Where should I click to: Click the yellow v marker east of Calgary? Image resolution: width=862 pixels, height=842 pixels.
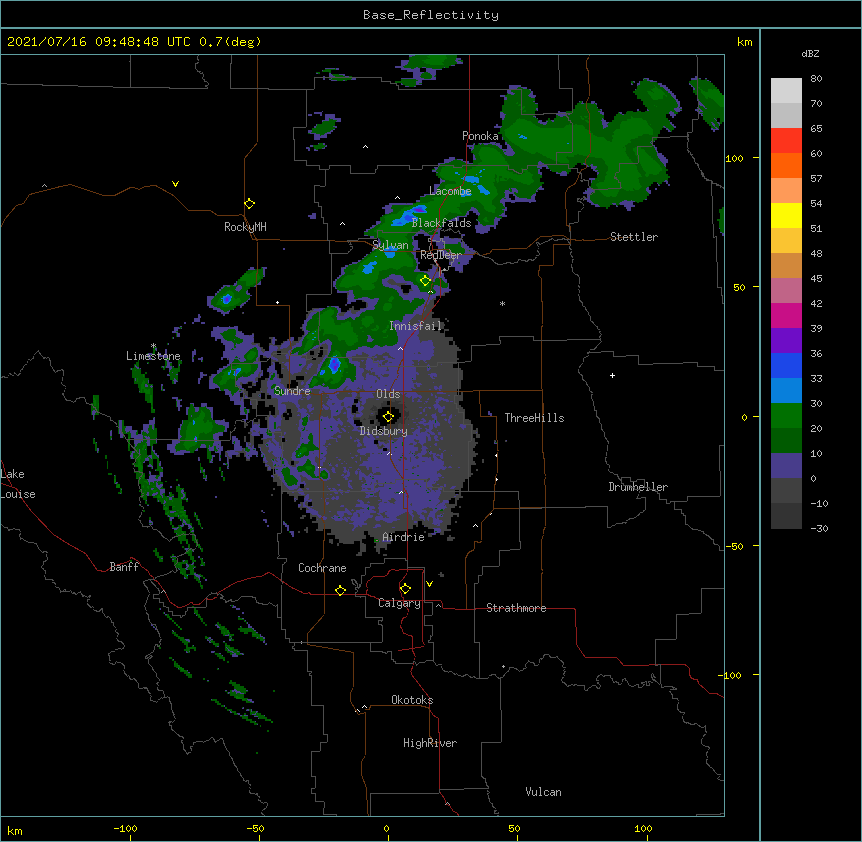(x=429, y=584)
